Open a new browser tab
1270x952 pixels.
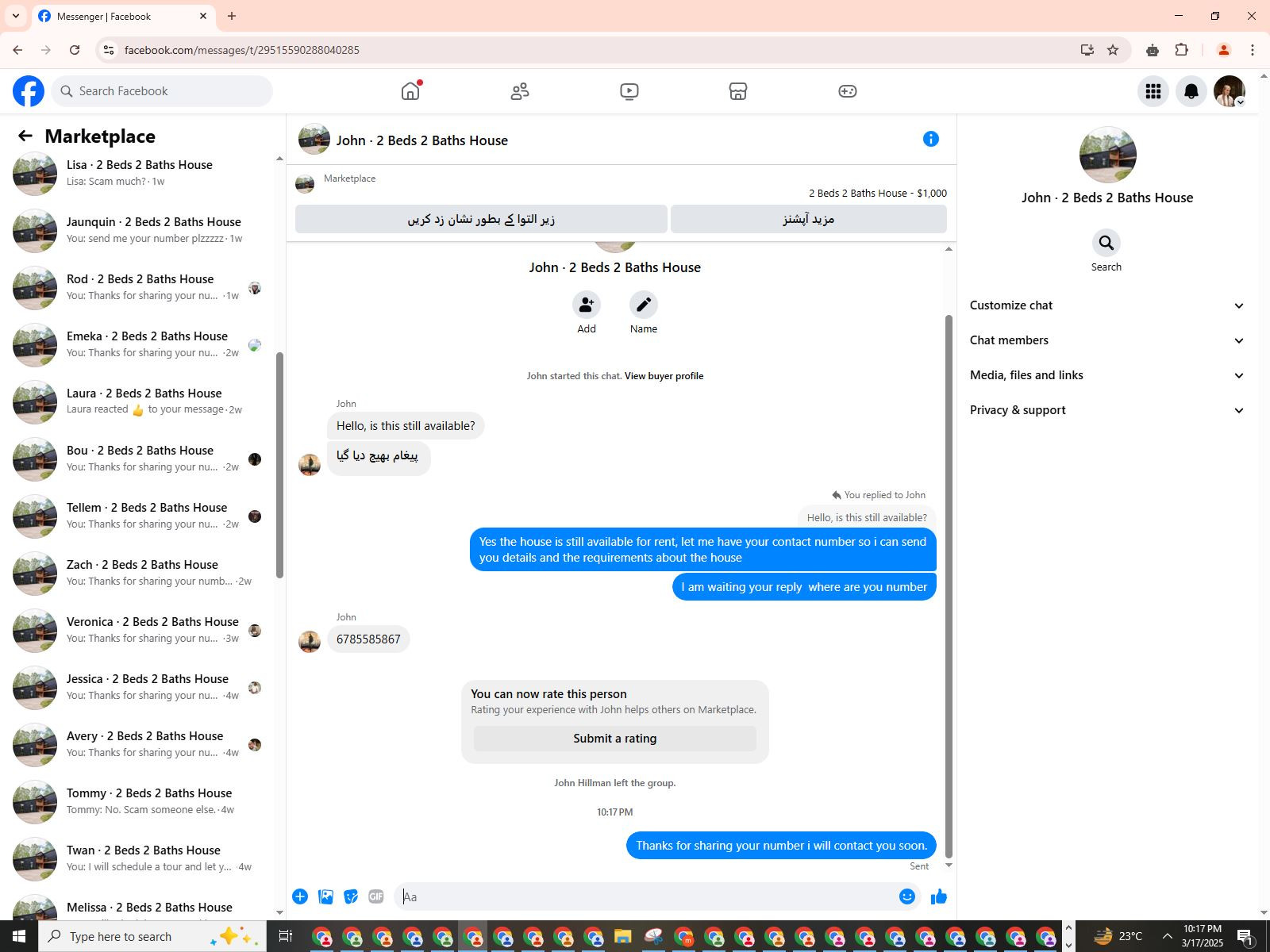[232, 16]
